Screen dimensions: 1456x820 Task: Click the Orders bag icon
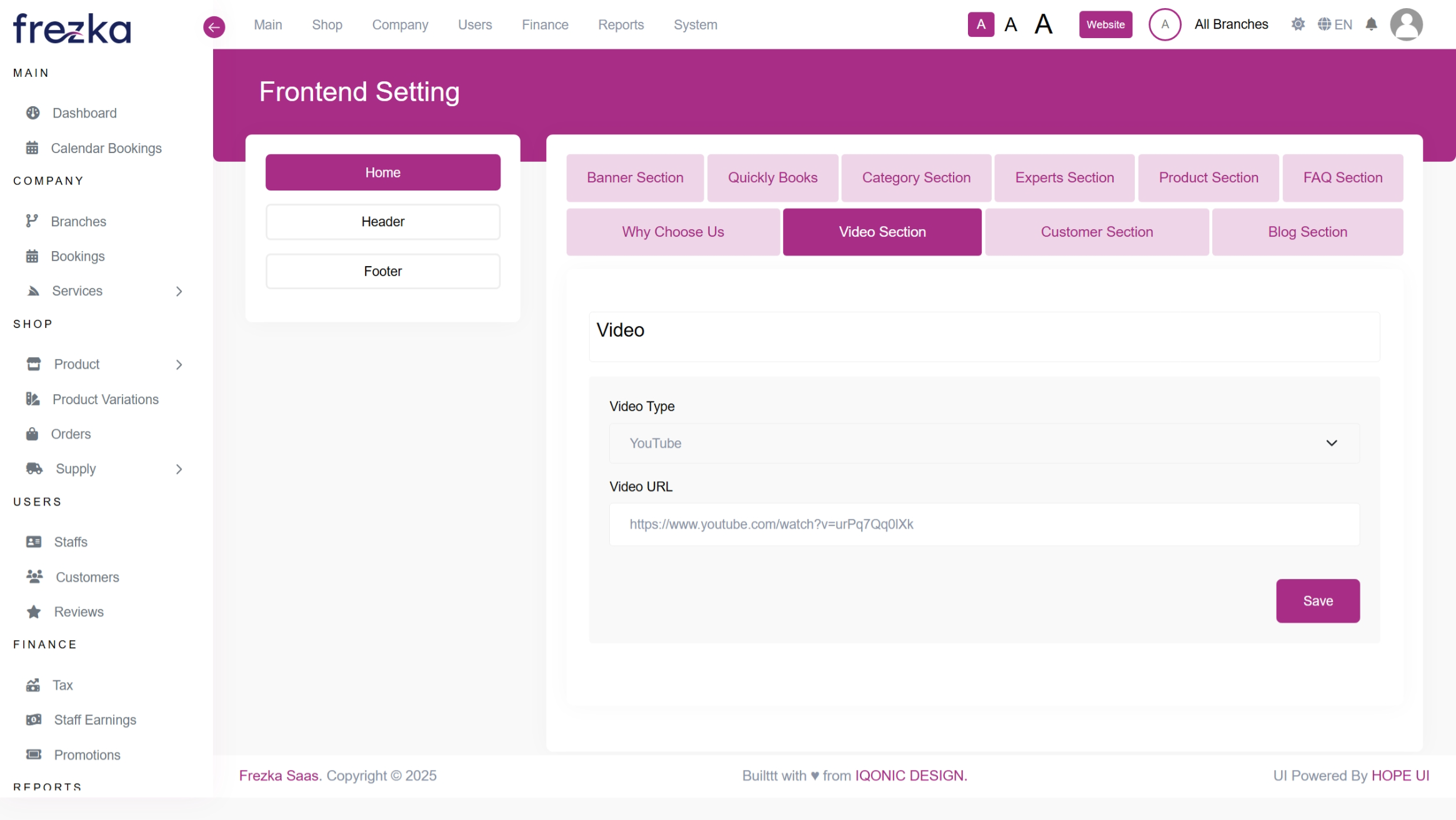(32, 434)
